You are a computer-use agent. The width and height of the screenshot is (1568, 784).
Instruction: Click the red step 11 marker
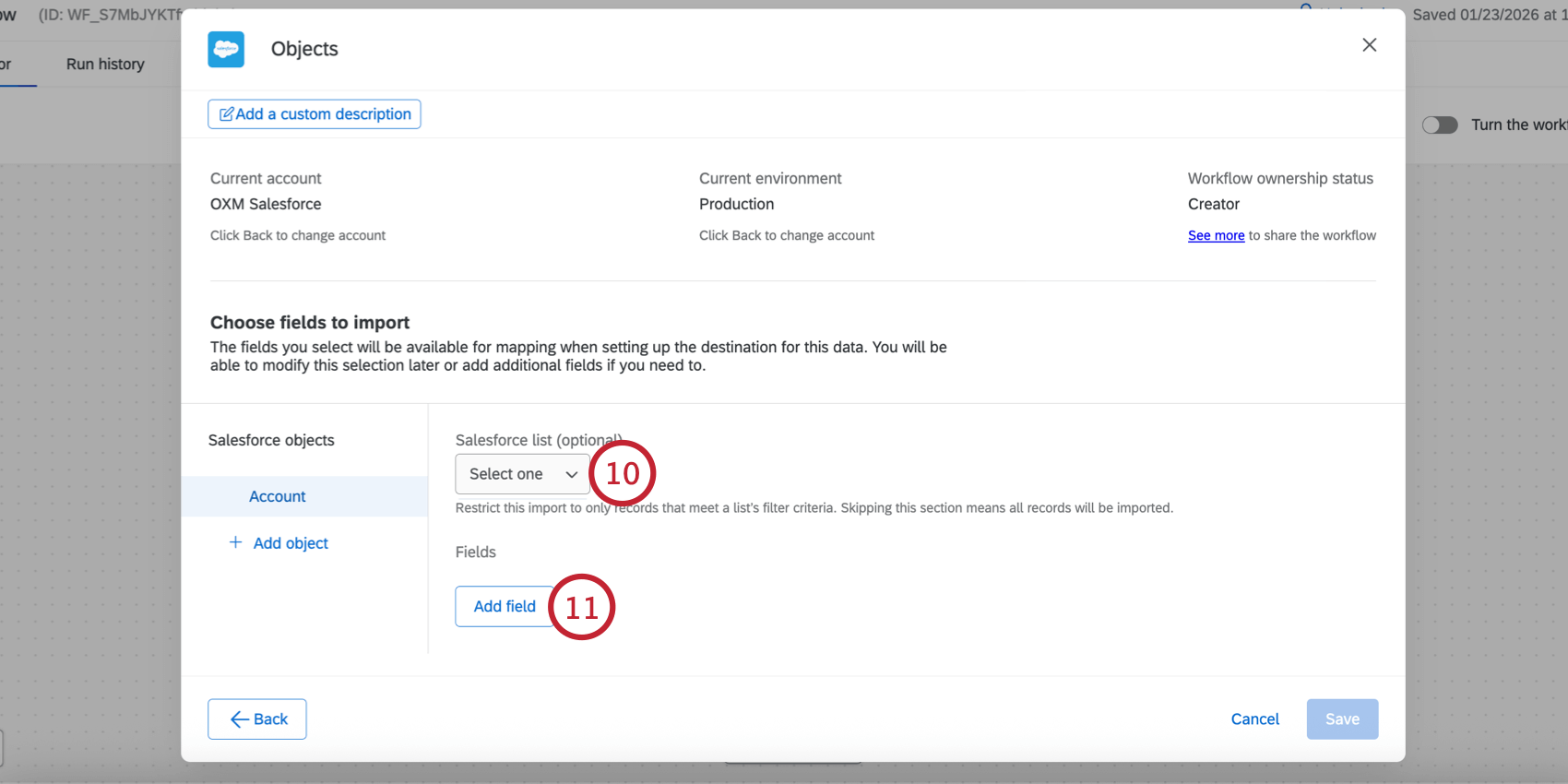click(x=581, y=607)
